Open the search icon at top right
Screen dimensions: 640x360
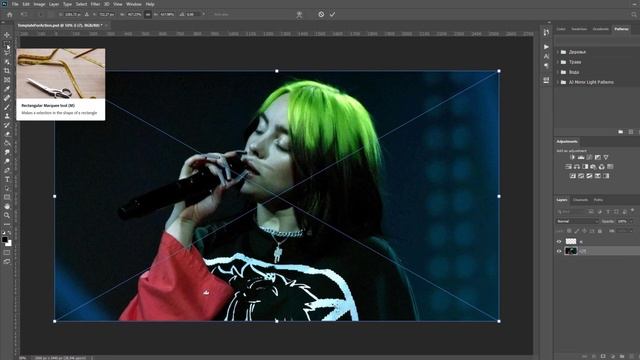click(x=633, y=14)
